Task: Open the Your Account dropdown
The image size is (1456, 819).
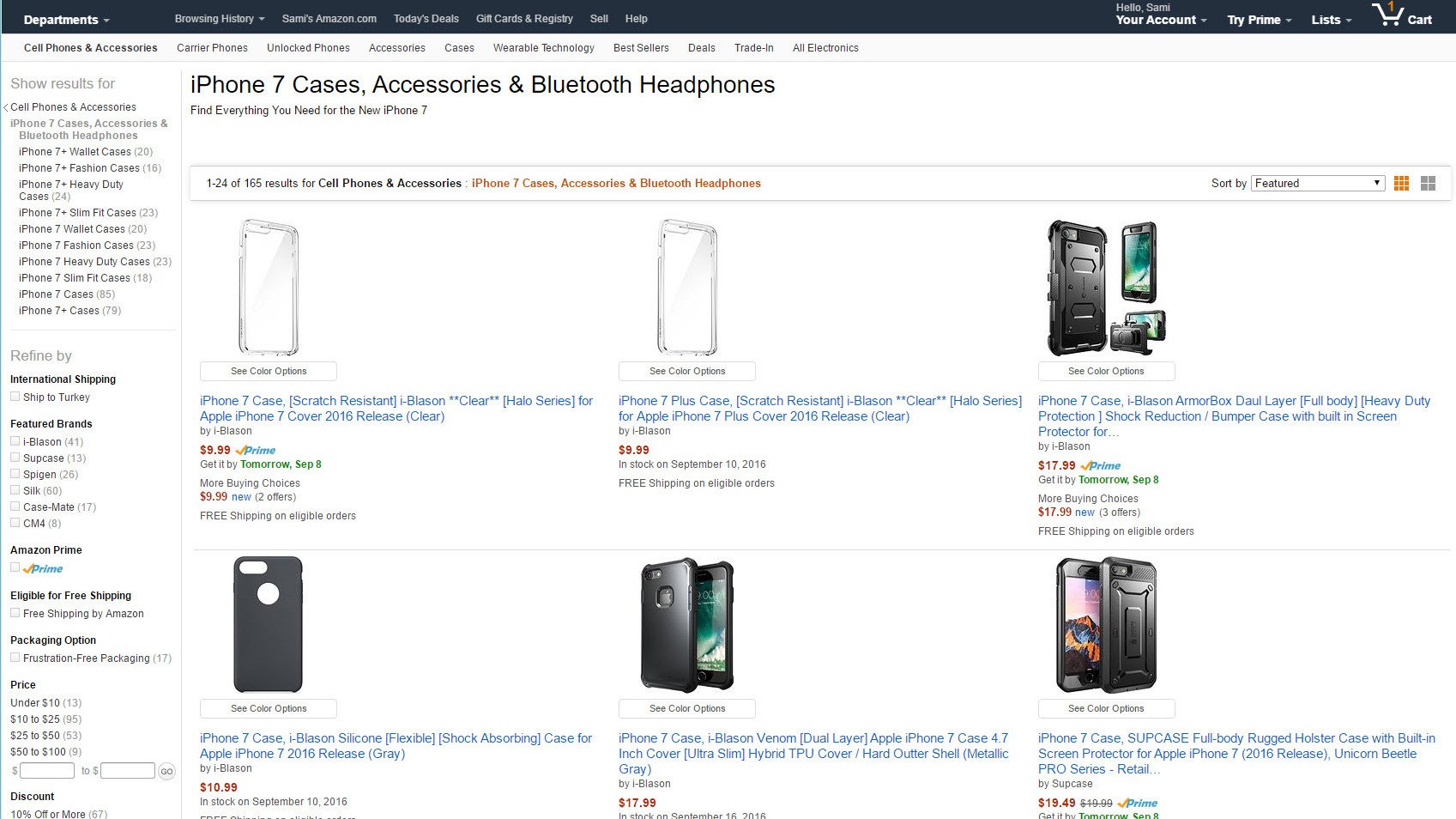Action: (1157, 19)
